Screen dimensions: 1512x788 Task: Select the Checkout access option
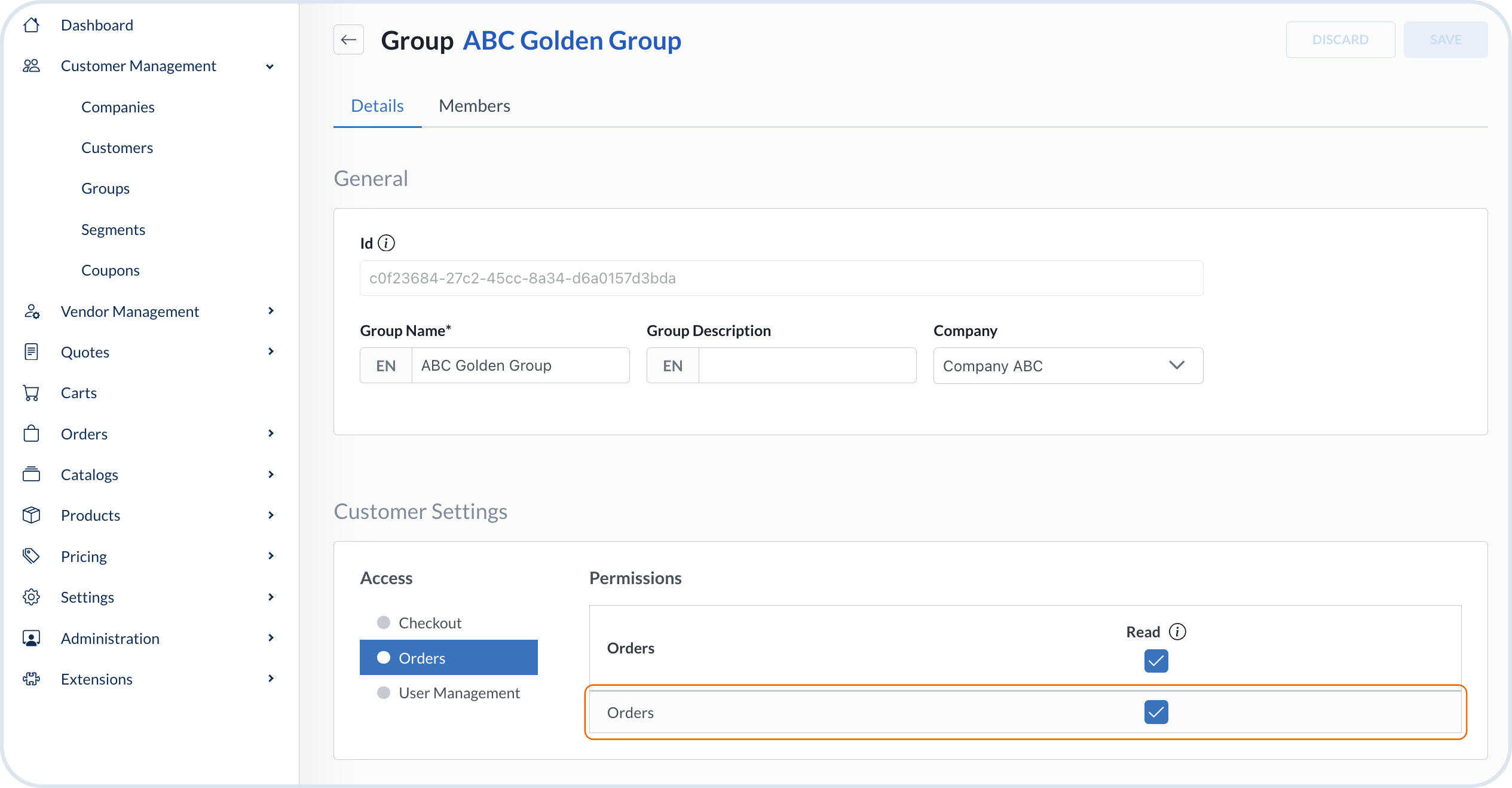coord(430,623)
